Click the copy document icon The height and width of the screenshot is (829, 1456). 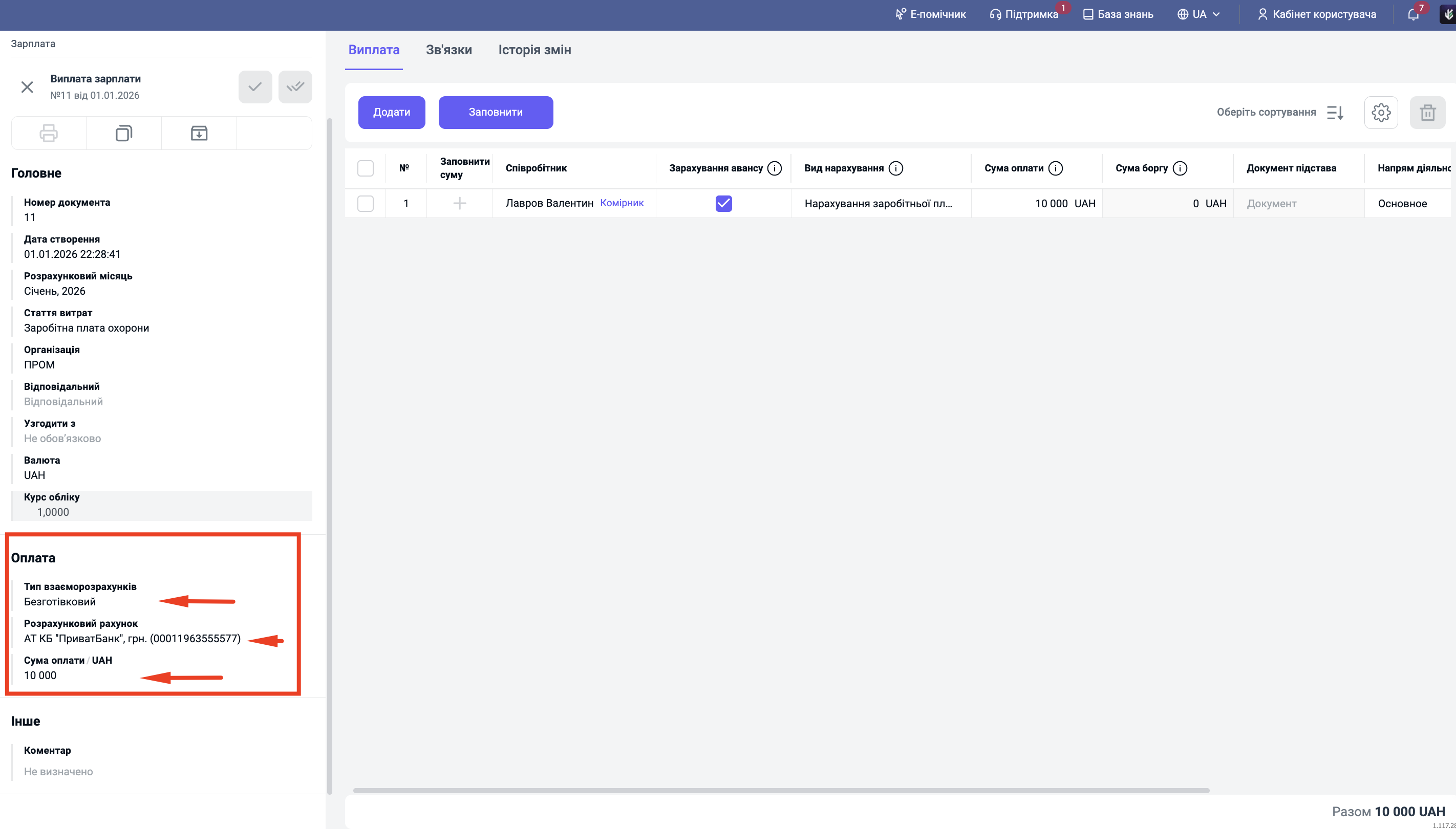pyautogui.click(x=123, y=133)
